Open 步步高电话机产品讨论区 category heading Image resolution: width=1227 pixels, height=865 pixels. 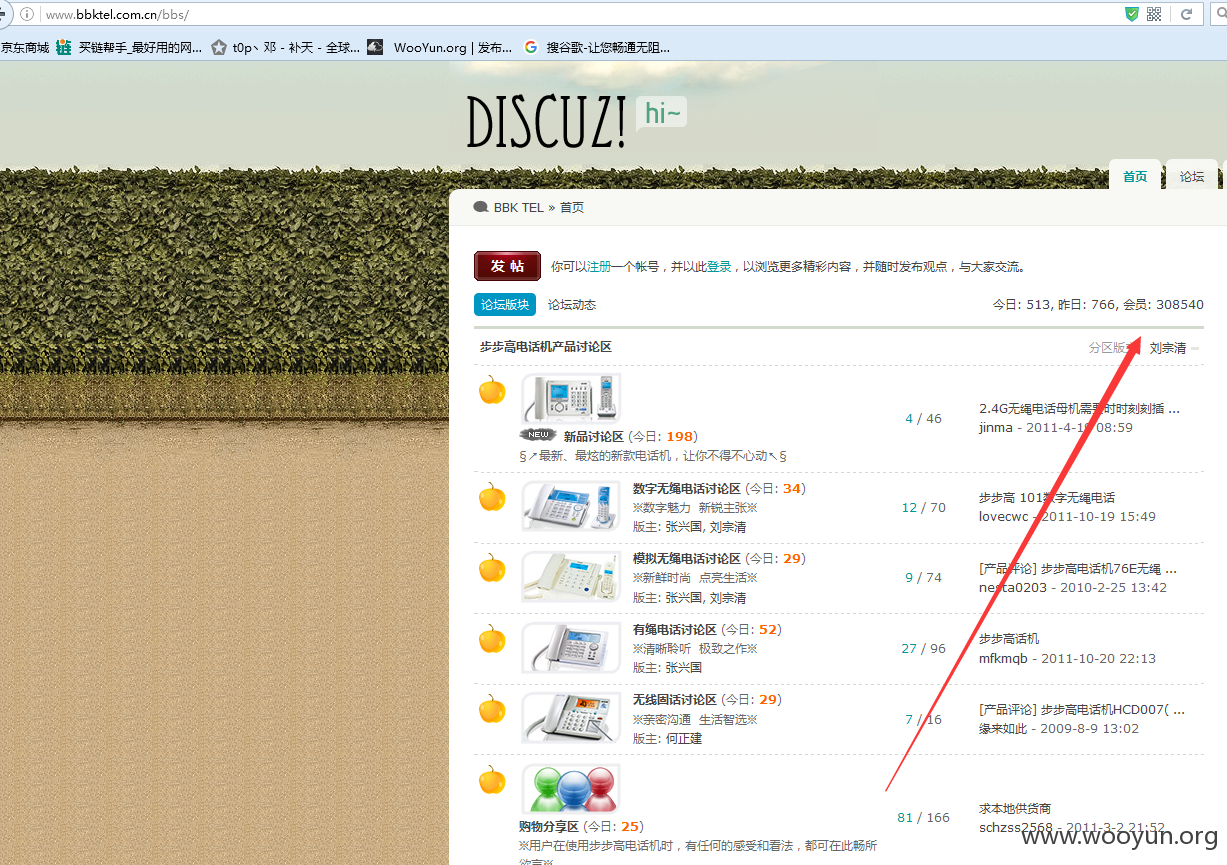tap(546, 347)
